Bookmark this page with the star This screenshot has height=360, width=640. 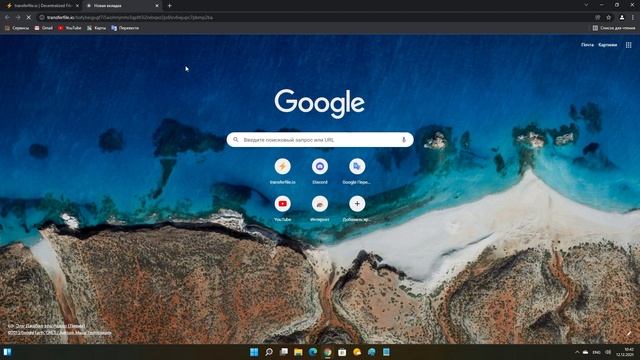coord(609,18)
